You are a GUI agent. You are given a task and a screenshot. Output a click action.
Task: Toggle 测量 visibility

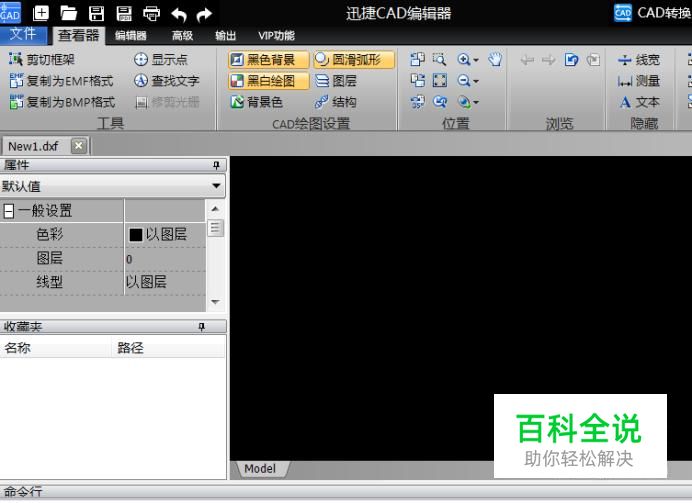[639, 81]
